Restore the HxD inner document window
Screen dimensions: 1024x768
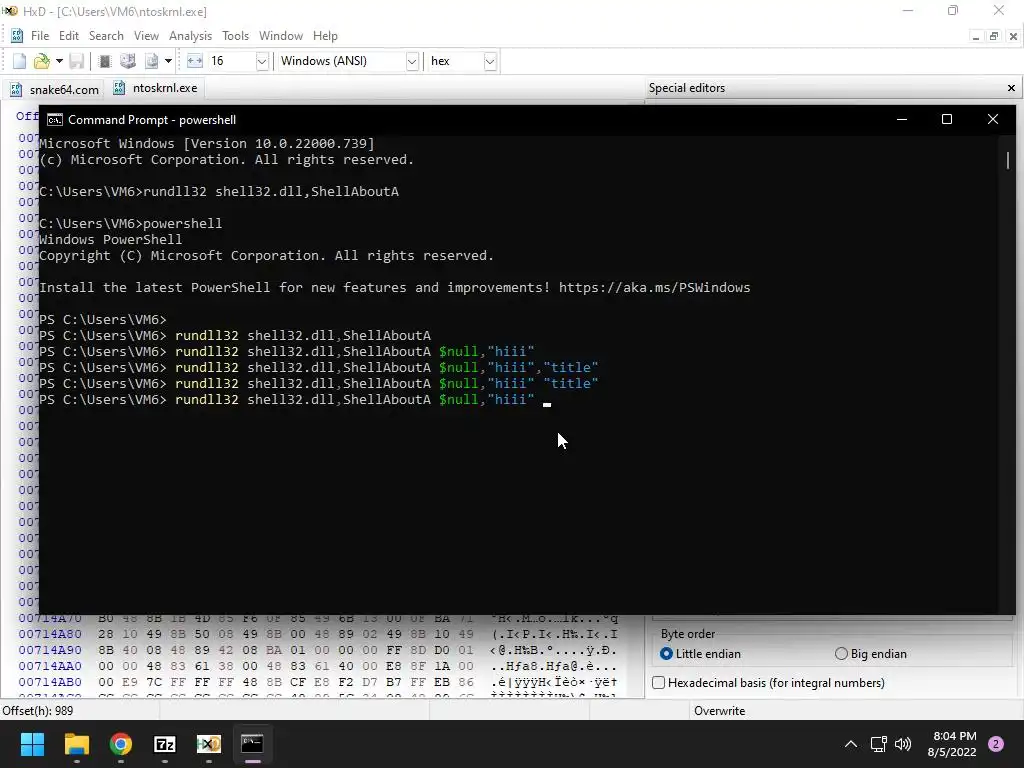pyautogui.click(x=994, y=37)
